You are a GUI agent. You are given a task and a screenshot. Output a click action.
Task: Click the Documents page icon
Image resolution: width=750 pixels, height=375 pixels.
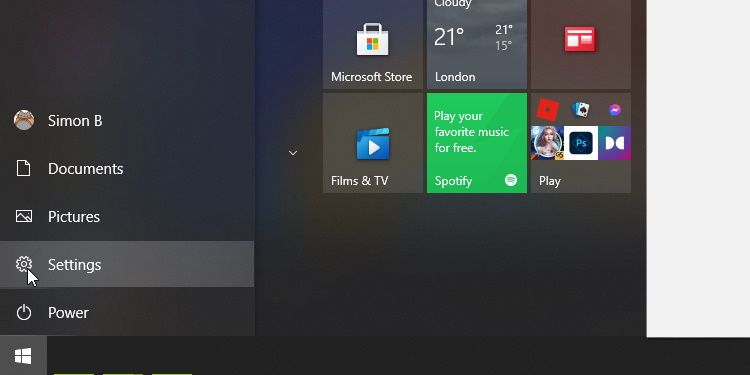click(x=23, y=168)
